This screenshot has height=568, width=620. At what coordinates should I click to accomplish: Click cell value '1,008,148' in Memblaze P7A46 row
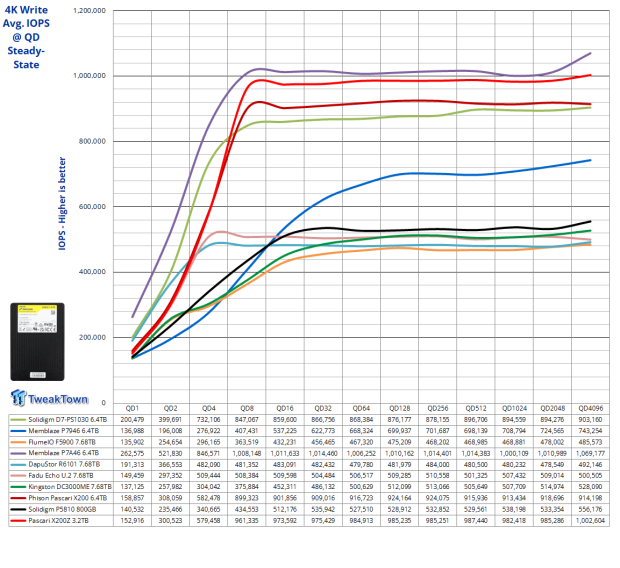click(247, 453)
